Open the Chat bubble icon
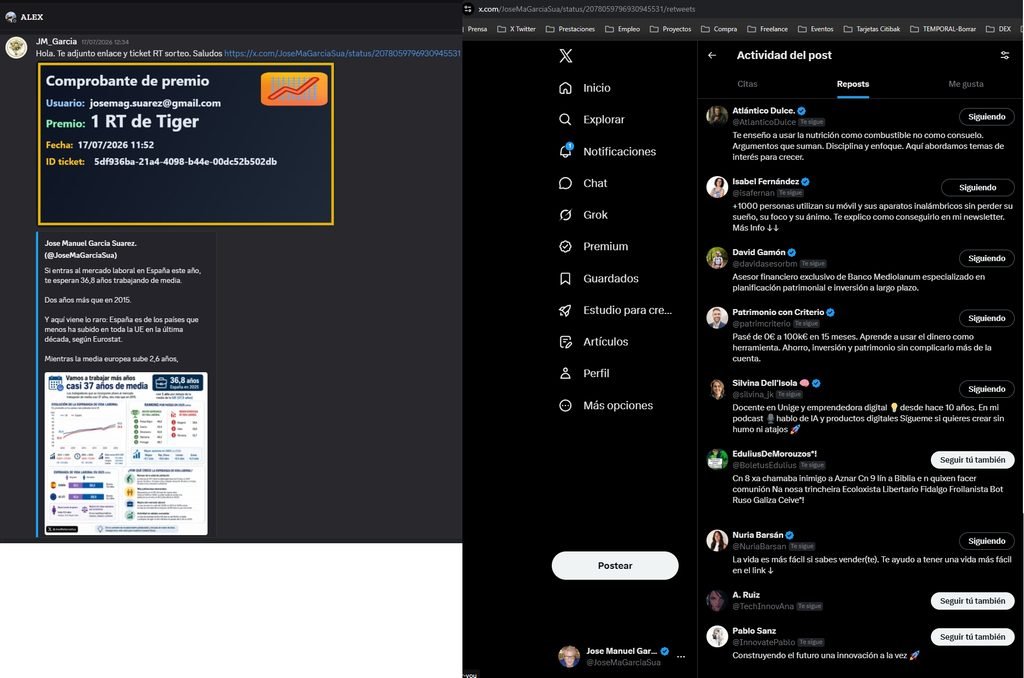 tap(566, 183)
